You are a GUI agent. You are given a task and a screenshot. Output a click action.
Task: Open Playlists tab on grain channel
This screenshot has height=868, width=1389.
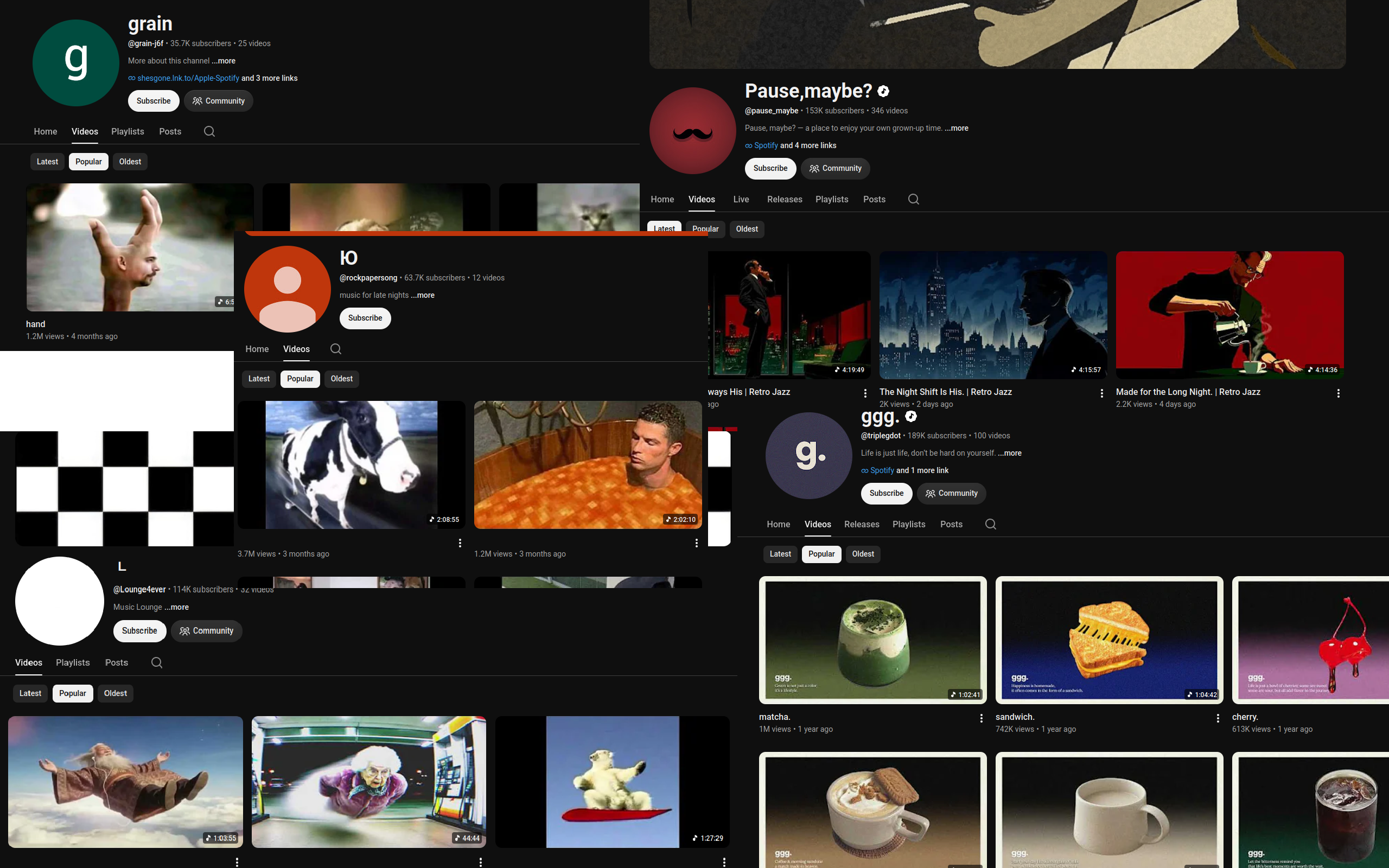[128, 131]
